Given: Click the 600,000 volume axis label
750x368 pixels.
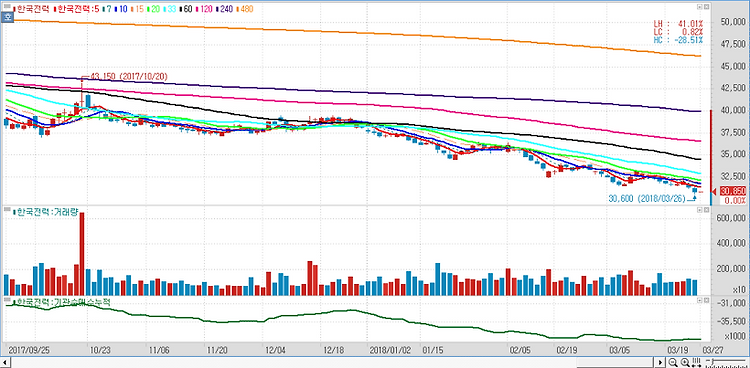Looking at the screenshot, I should [x=731, y=218].
